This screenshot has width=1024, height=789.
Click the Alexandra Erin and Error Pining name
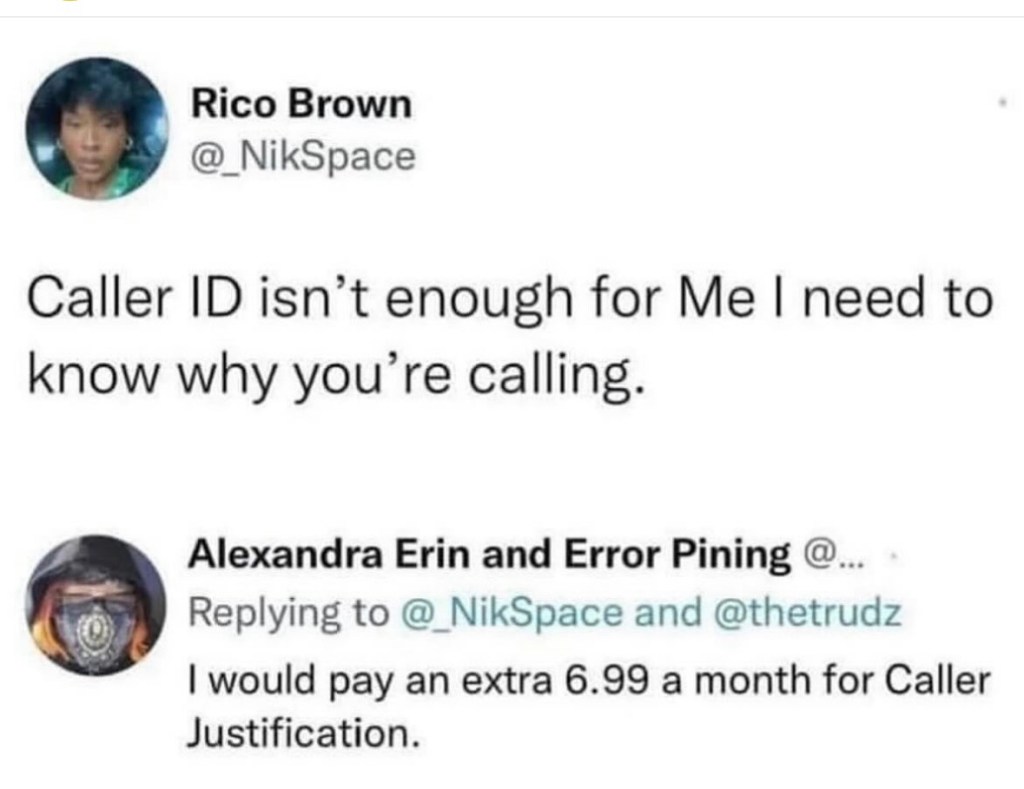coord(489,555)
